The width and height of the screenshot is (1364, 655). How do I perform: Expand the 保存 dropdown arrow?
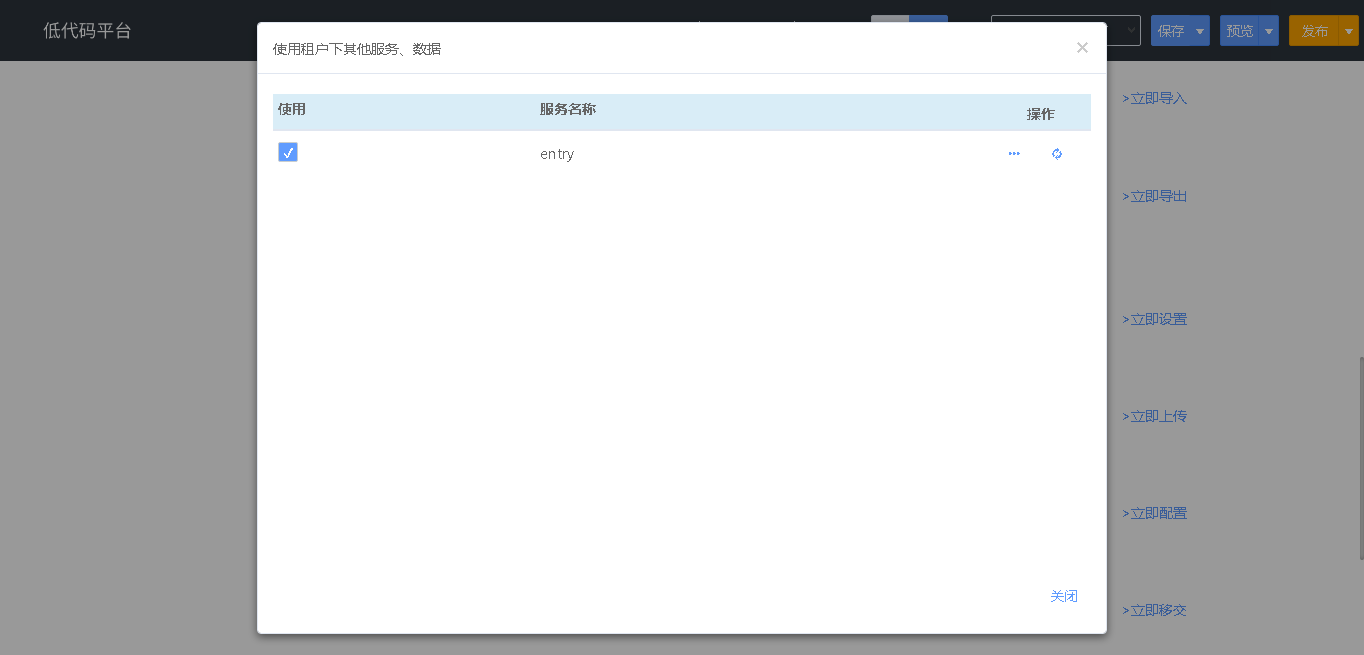click(x=1200, y=31)
